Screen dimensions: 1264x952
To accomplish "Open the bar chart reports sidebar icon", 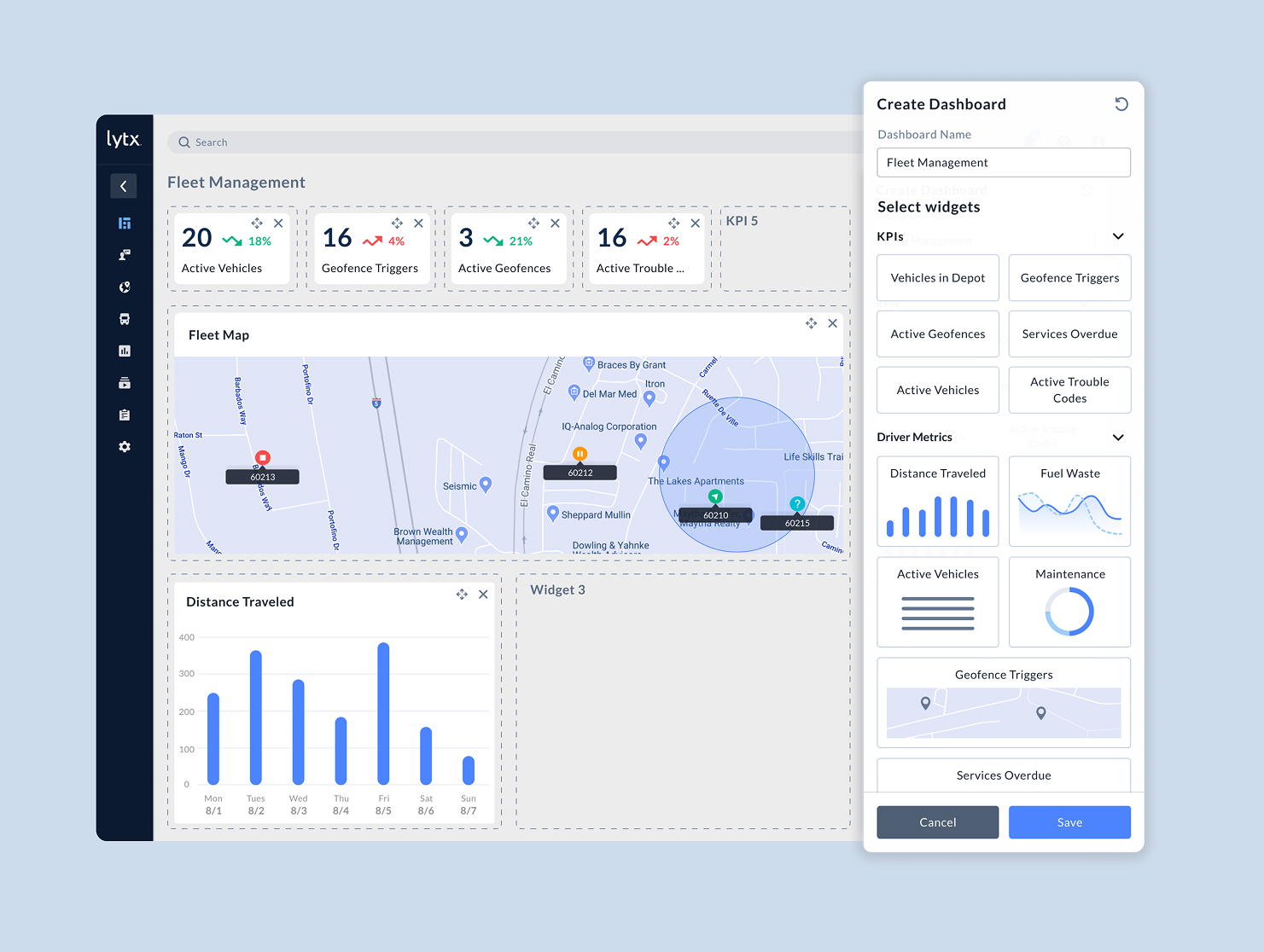I will (x=125, y=351).
